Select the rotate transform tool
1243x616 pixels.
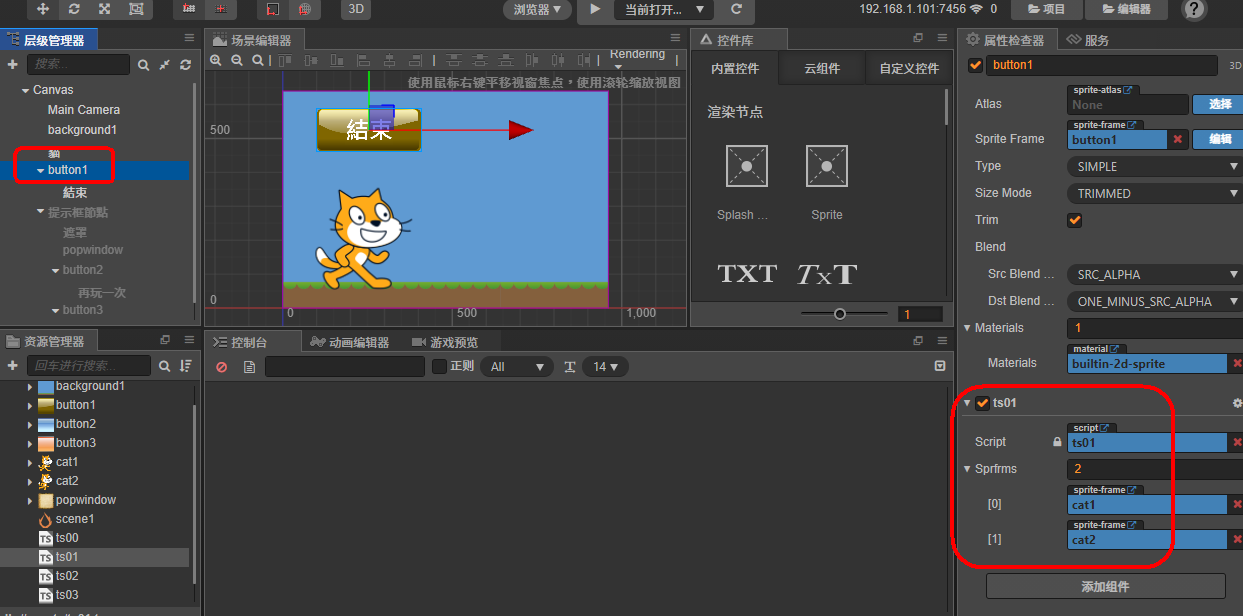(x=74, y=9)
